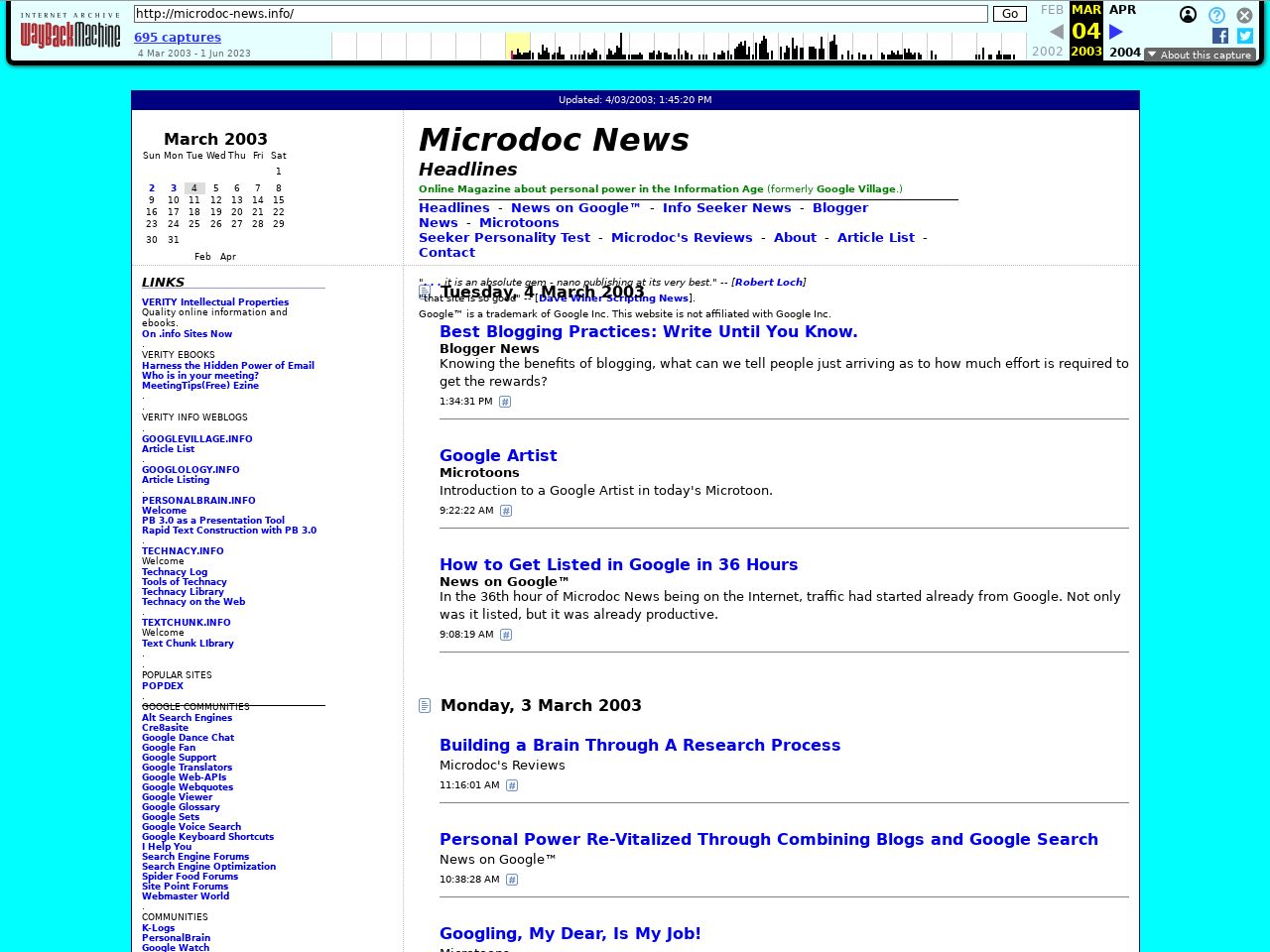The width and height of the screenshot is (1270, 952).
Task: Go to previous capture arrow
Action: (1057, 32)
